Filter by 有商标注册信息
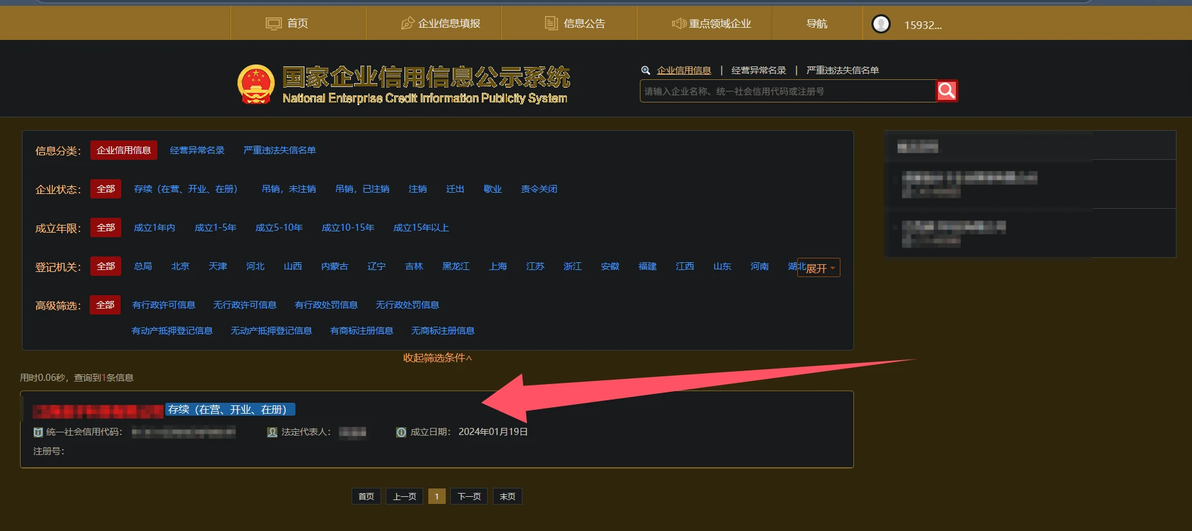This screenshot has width=1192, height=531. (x=362, y=331)
